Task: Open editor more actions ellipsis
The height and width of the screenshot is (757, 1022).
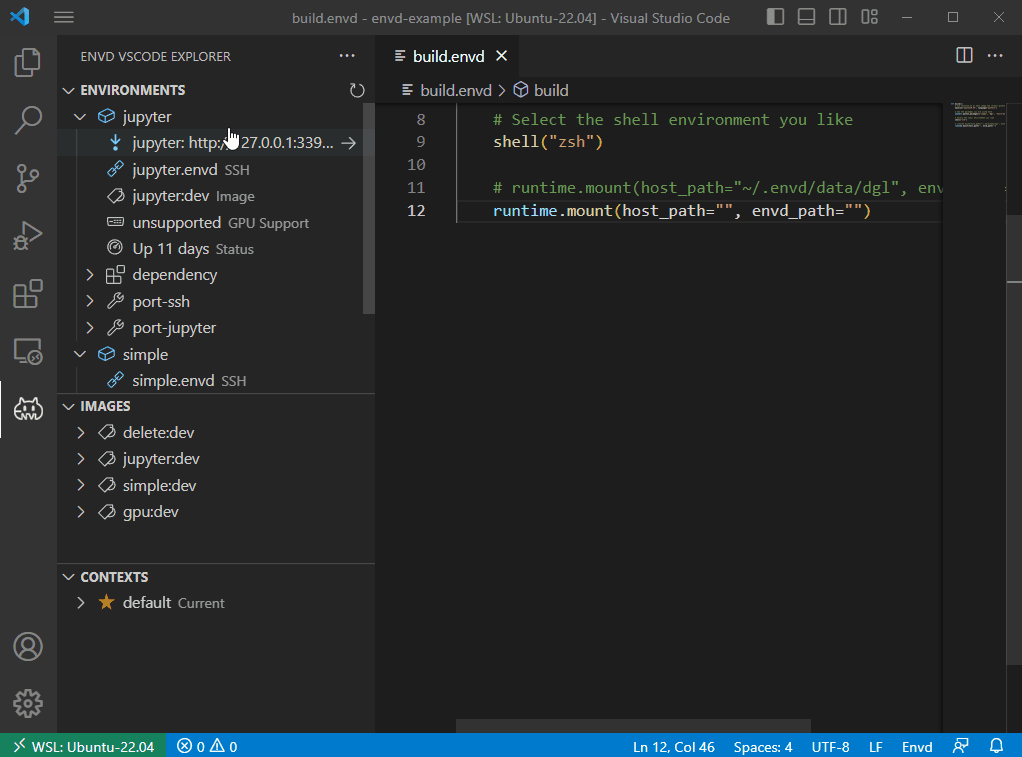Action: 995,55
